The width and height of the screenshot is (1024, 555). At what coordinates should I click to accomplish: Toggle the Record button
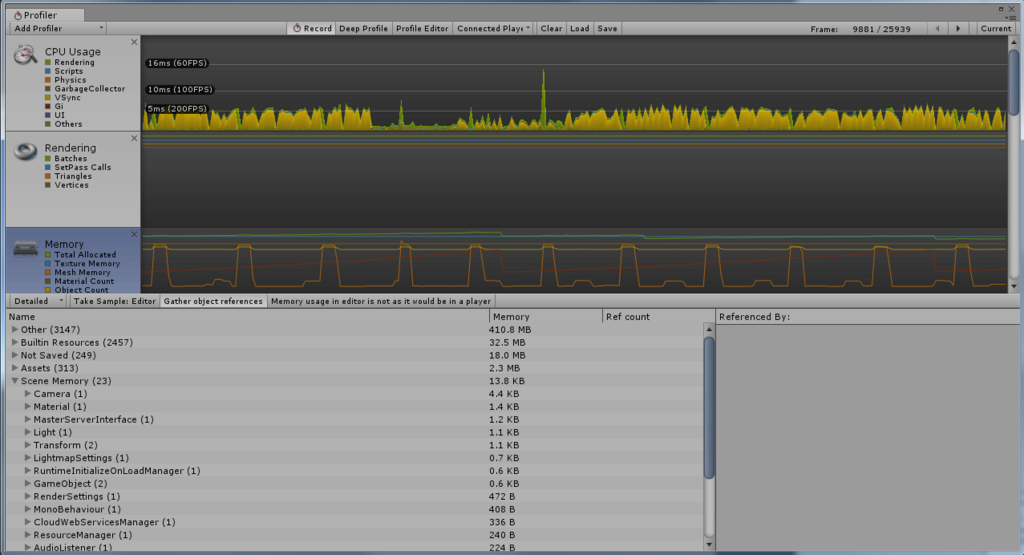pos(312,28)
